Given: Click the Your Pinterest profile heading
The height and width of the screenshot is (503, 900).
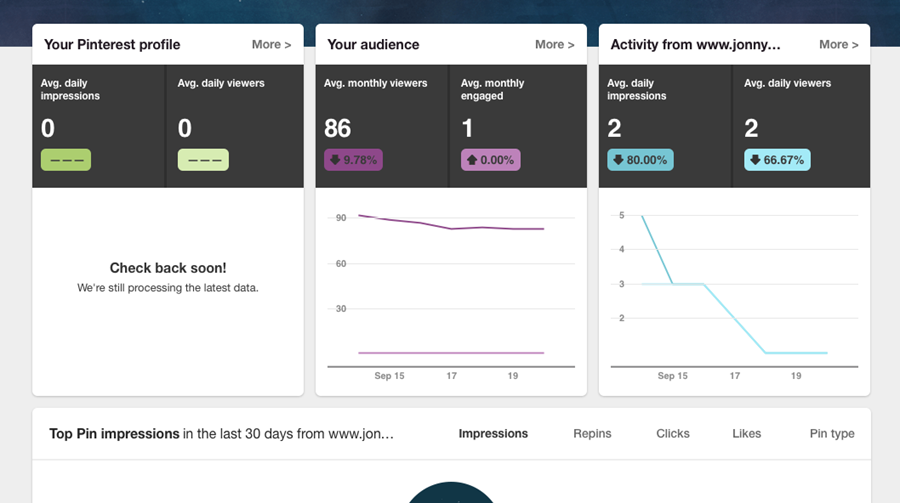Looking at the screenshot, I should [x=112, y=45].
